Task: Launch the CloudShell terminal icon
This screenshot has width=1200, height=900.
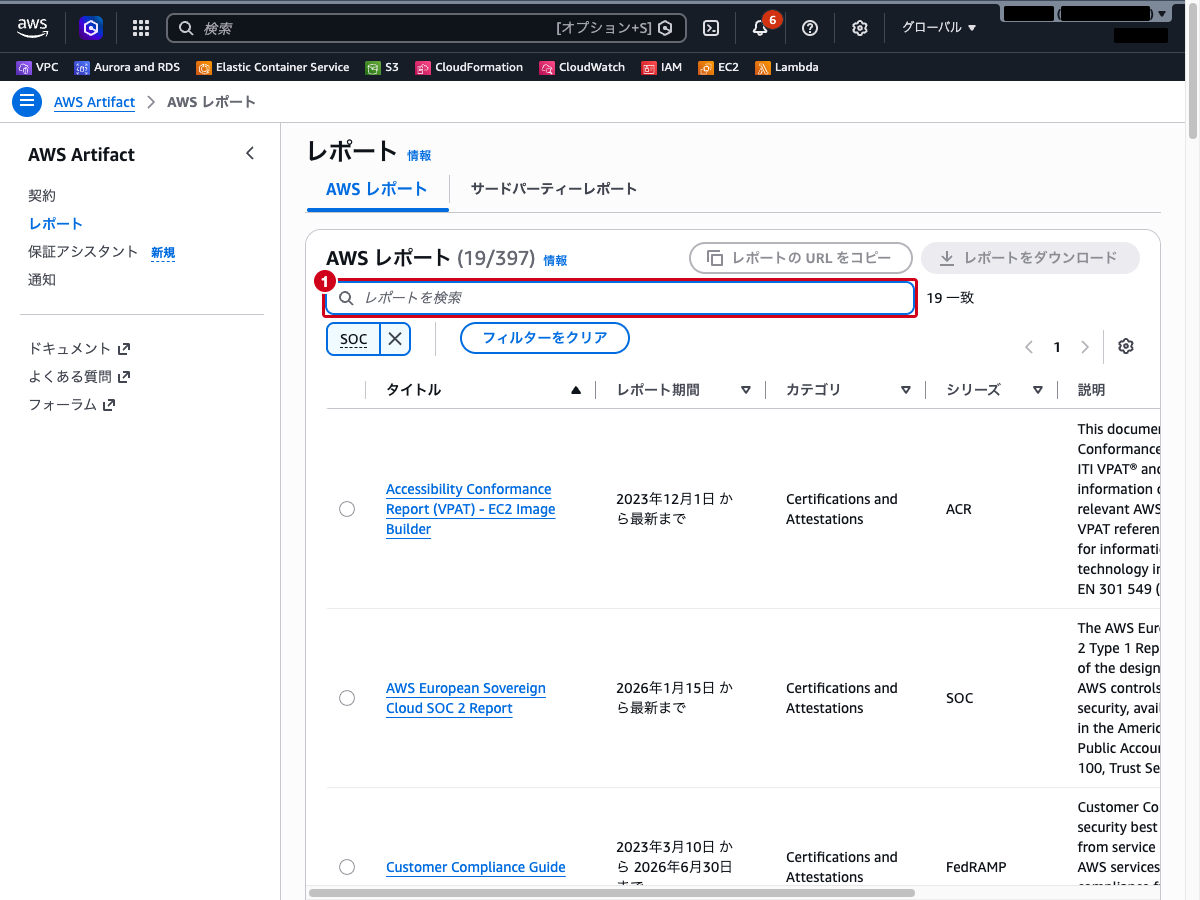Action: click(711, 28)
